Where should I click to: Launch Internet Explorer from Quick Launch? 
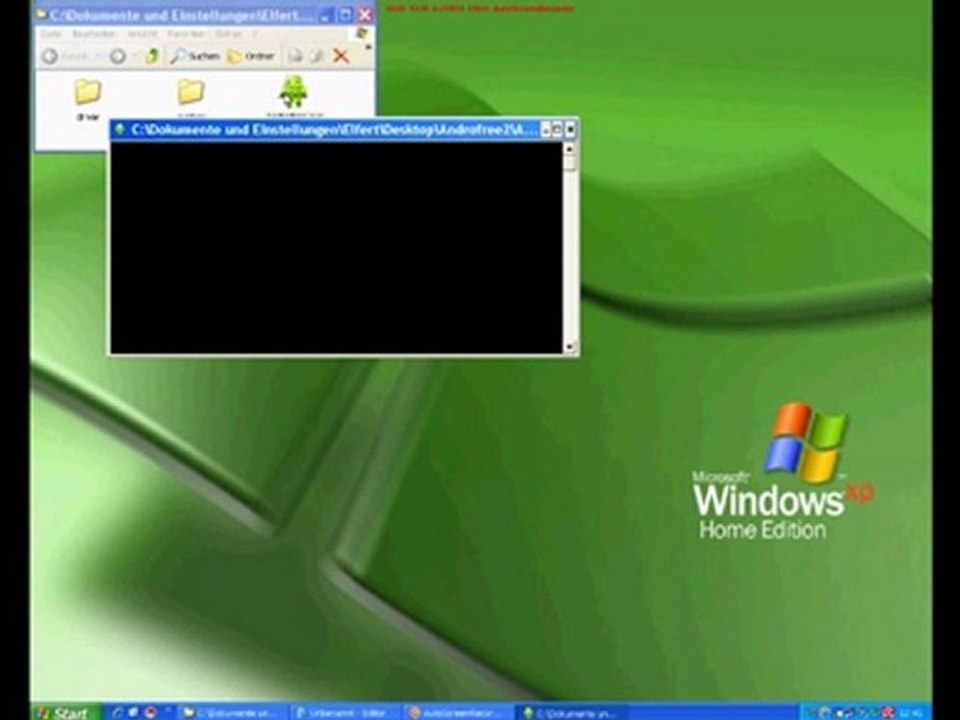(117, 713)
